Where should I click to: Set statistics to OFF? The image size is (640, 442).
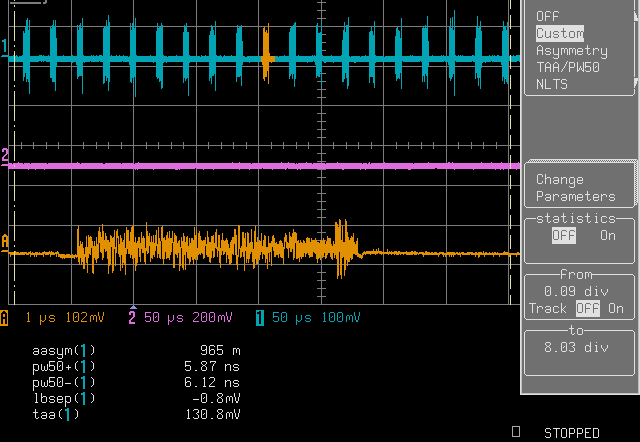(564, 235)
